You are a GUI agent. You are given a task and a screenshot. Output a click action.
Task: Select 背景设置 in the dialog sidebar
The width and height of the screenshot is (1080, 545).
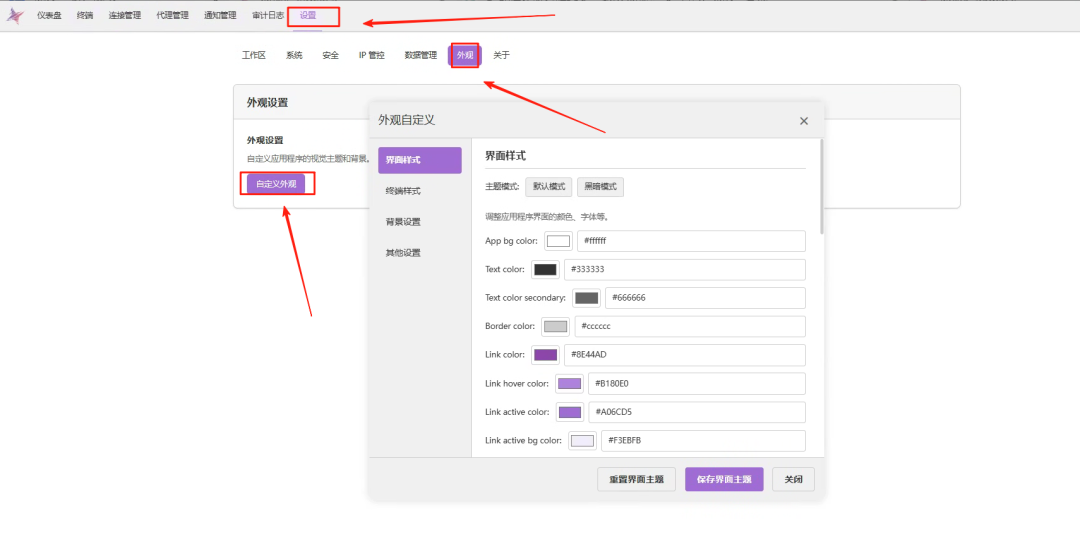click(x=403, y=222)
